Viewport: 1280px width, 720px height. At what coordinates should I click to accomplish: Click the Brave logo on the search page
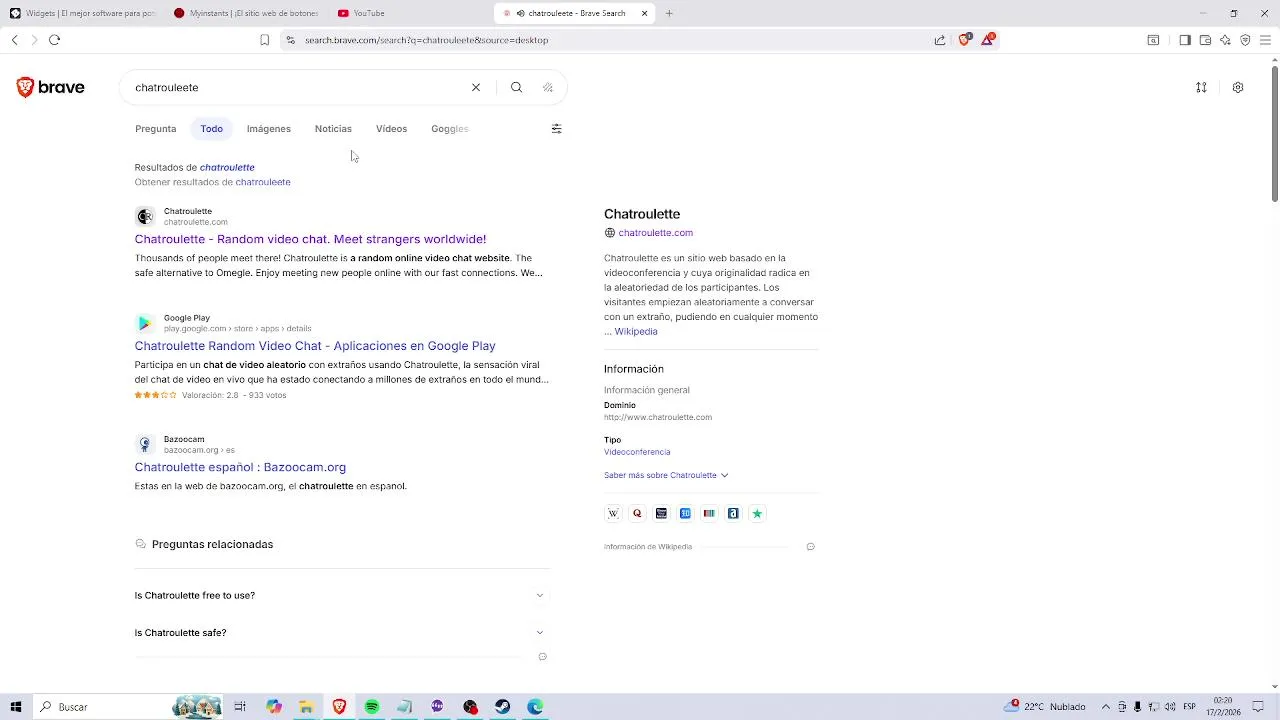50,88
